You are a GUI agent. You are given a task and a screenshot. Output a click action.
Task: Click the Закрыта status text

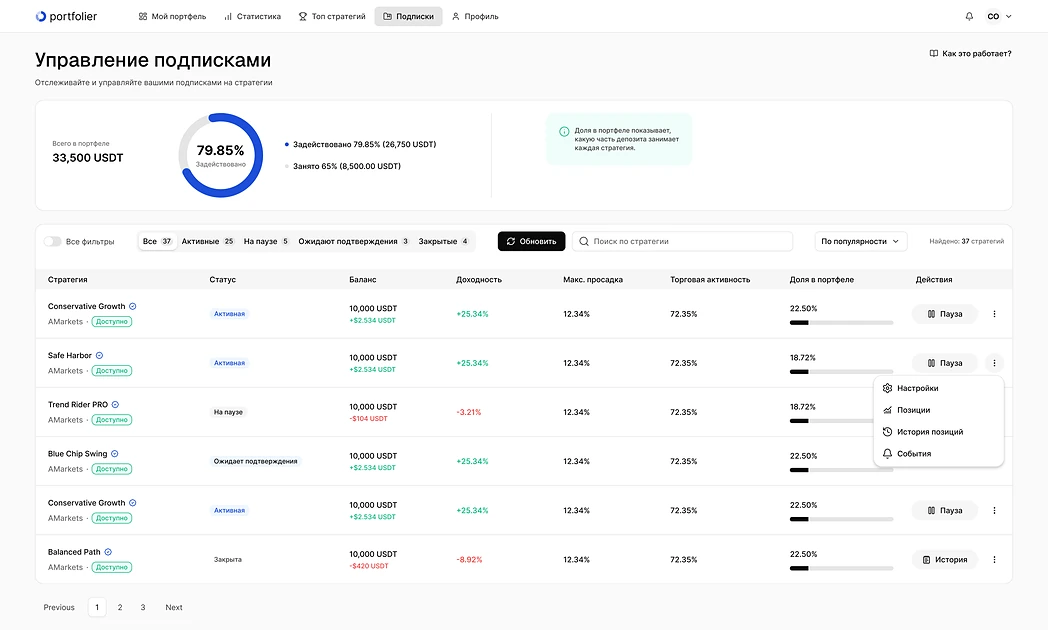click(228, 559)
